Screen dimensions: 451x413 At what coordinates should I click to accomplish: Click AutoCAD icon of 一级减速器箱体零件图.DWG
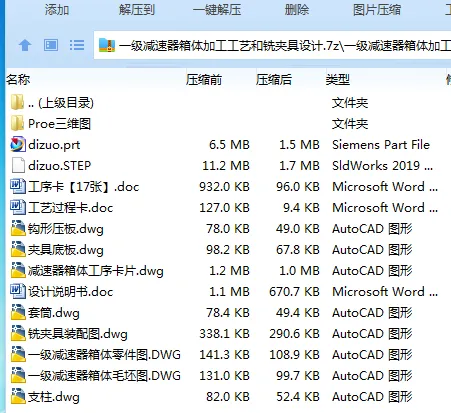pyautogui.click(x=18, y=355)
